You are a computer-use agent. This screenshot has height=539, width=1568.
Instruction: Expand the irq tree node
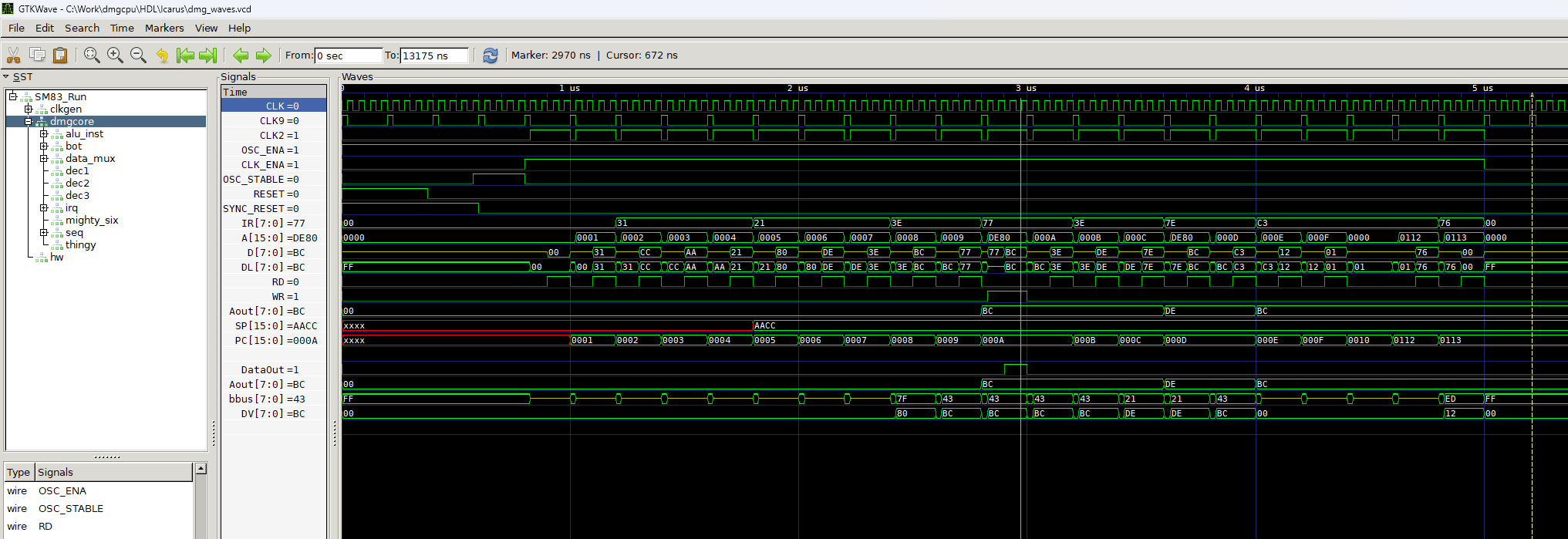pos(44,207)
